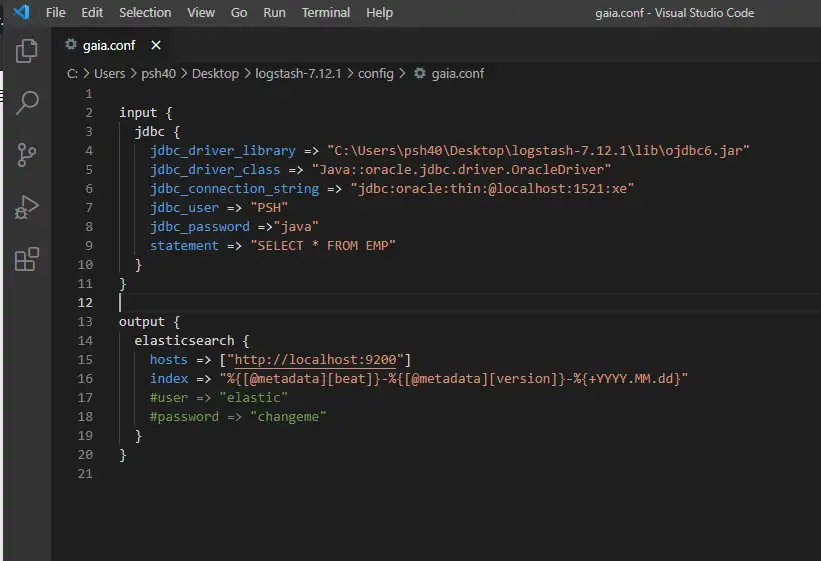Open the Help menu
The image size is (821, 561).
(379, 13)
